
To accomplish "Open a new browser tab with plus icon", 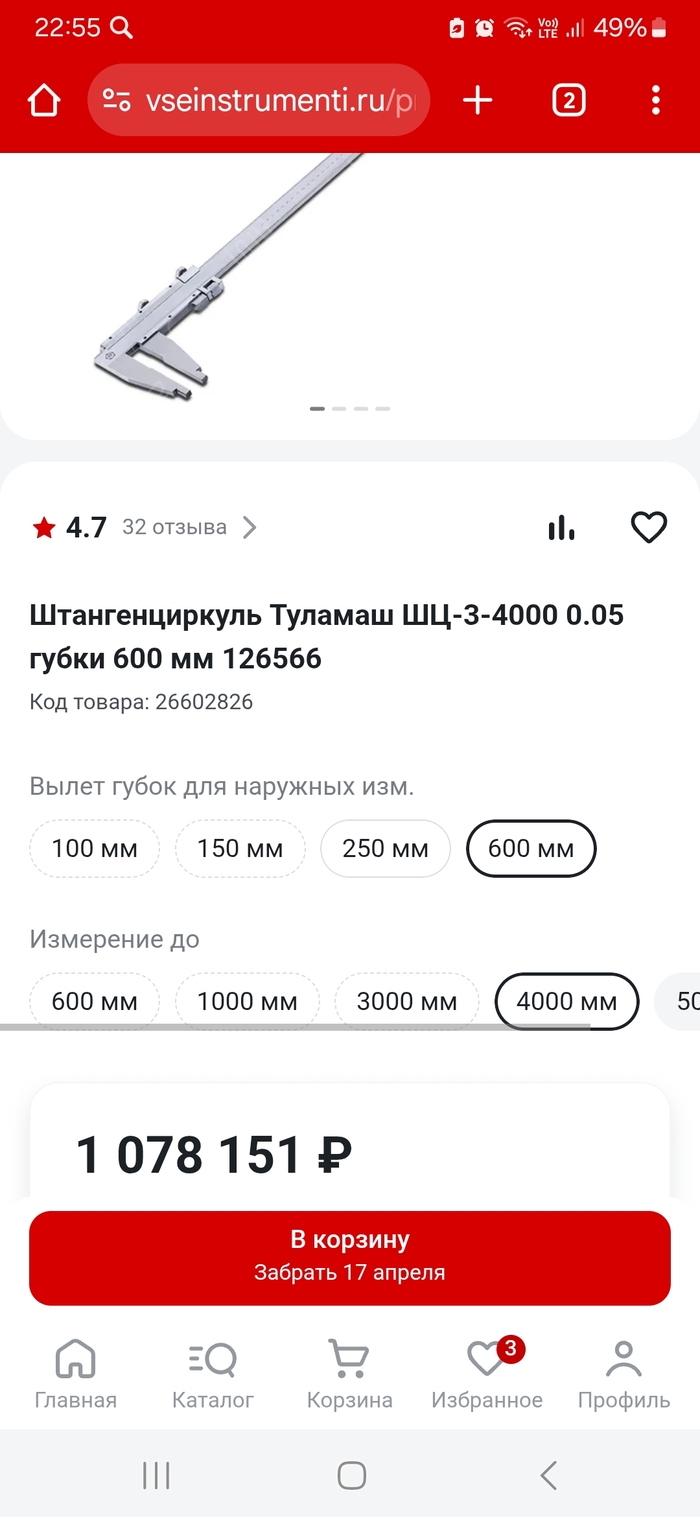I will coord(478,100).
